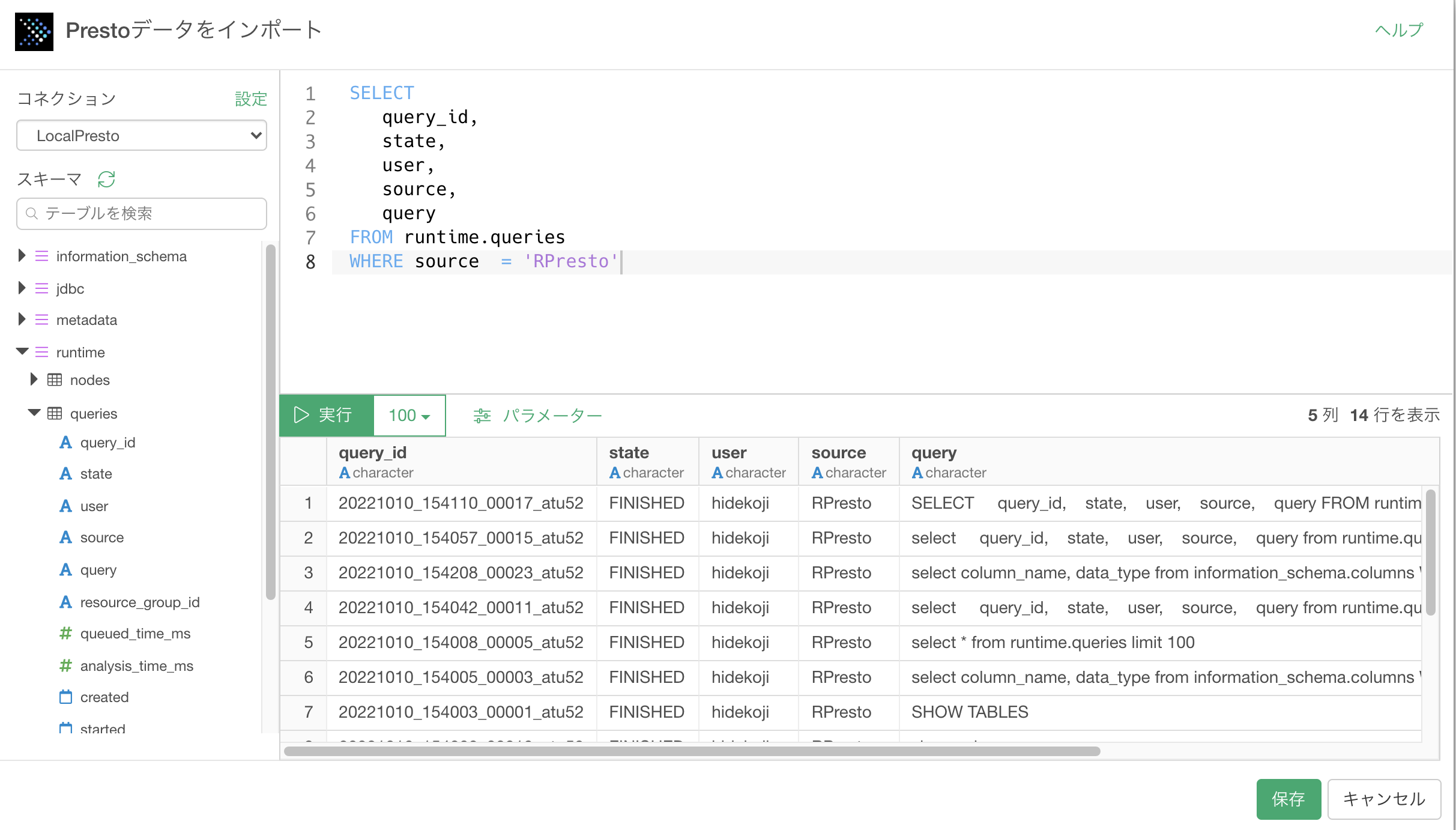Image resolution: width=1456 pixels, height=830 pixels.
Task: Collapse the queries table
Action: (x=34, y=413)
